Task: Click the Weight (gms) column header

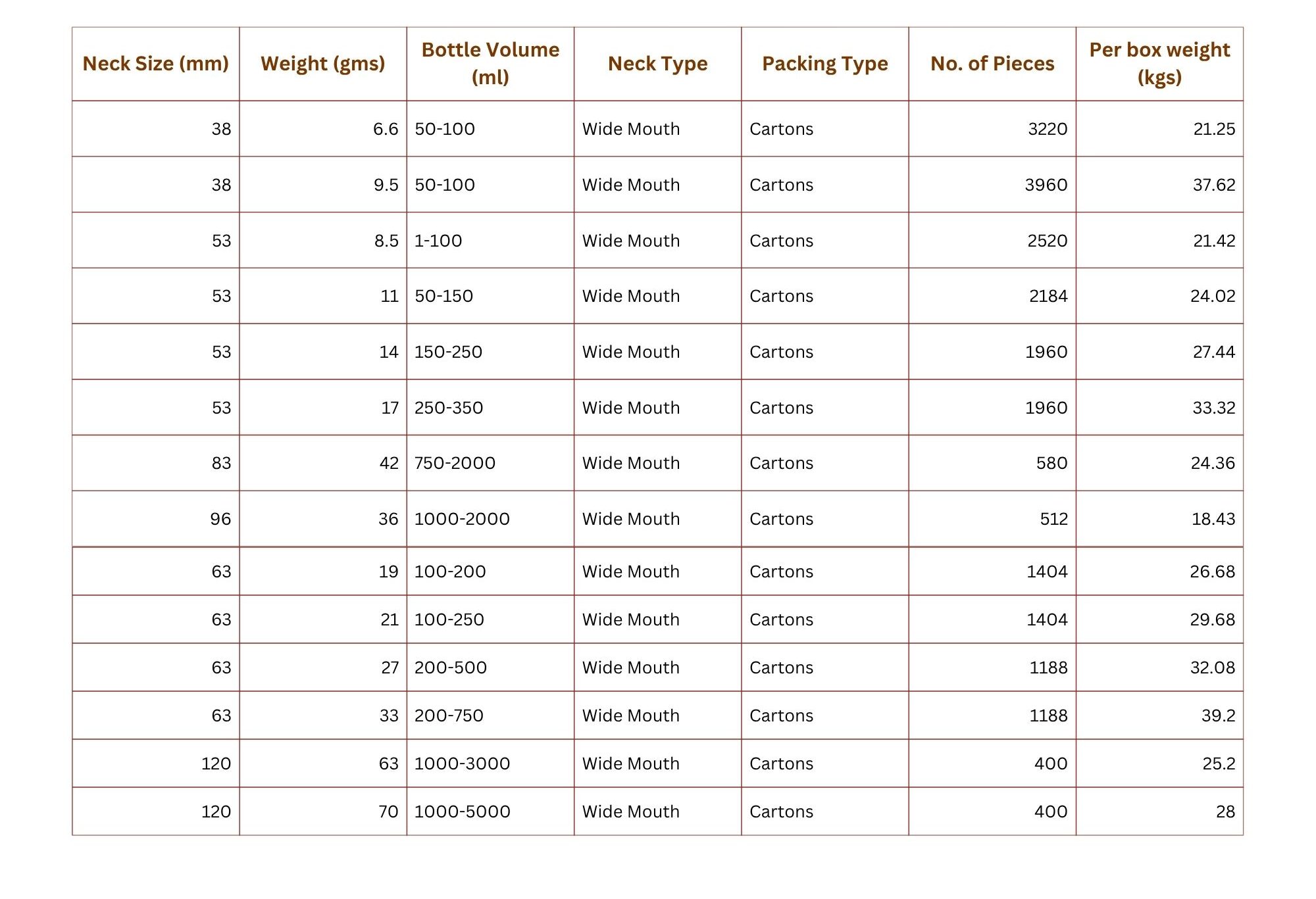Action: click(x=322, y=64)
